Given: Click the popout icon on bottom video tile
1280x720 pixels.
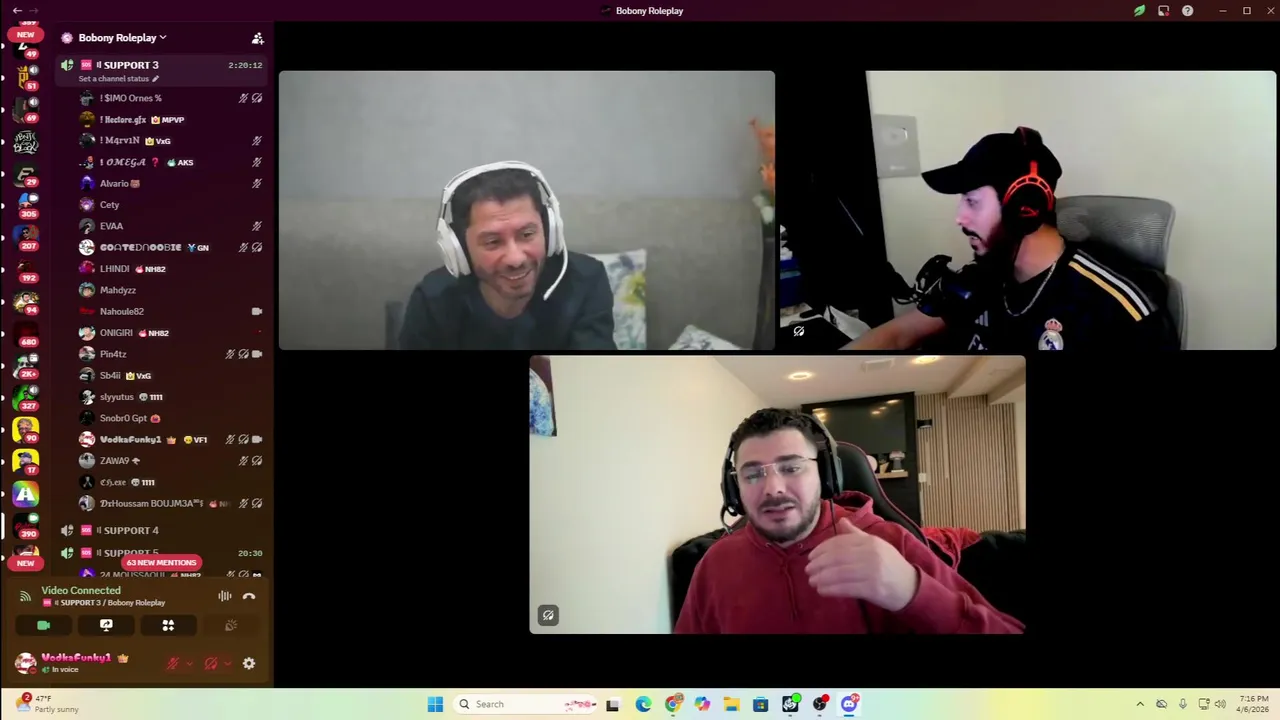Looking at the screenshot, I should pyautogui.click(x=548, y=615).
